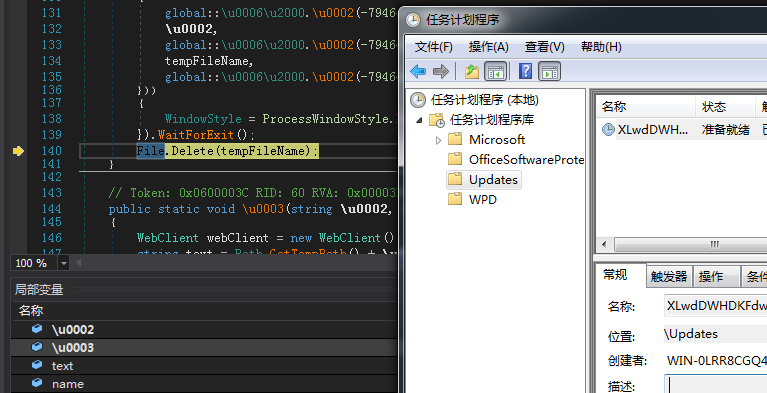Click the 局部变量 panel title
Image resolution: width=767 pixels, height=393 pixels.
tap(39, 289)
